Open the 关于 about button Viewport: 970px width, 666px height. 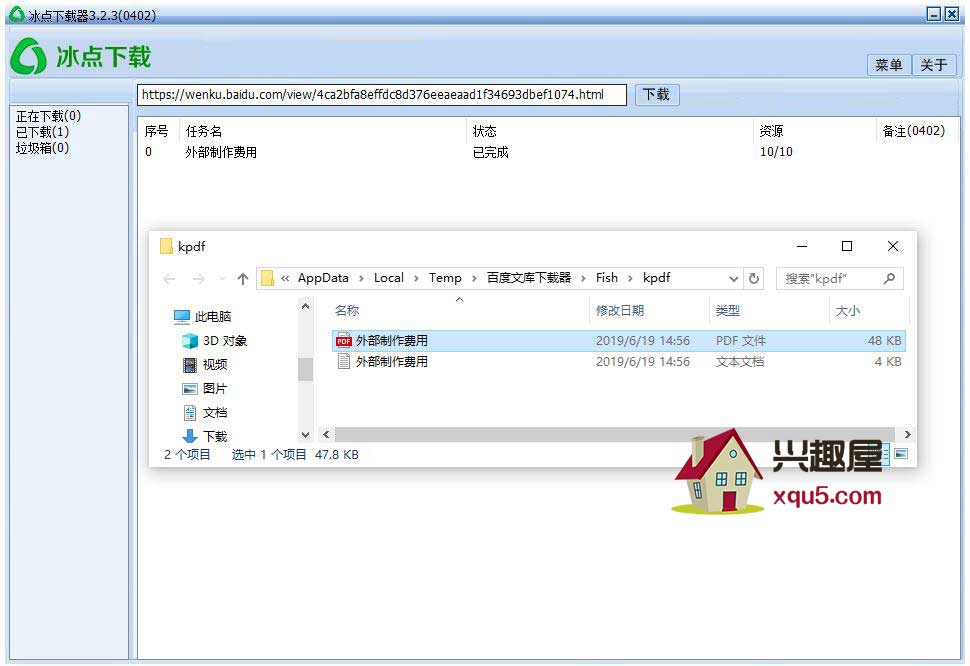point(934,65)
